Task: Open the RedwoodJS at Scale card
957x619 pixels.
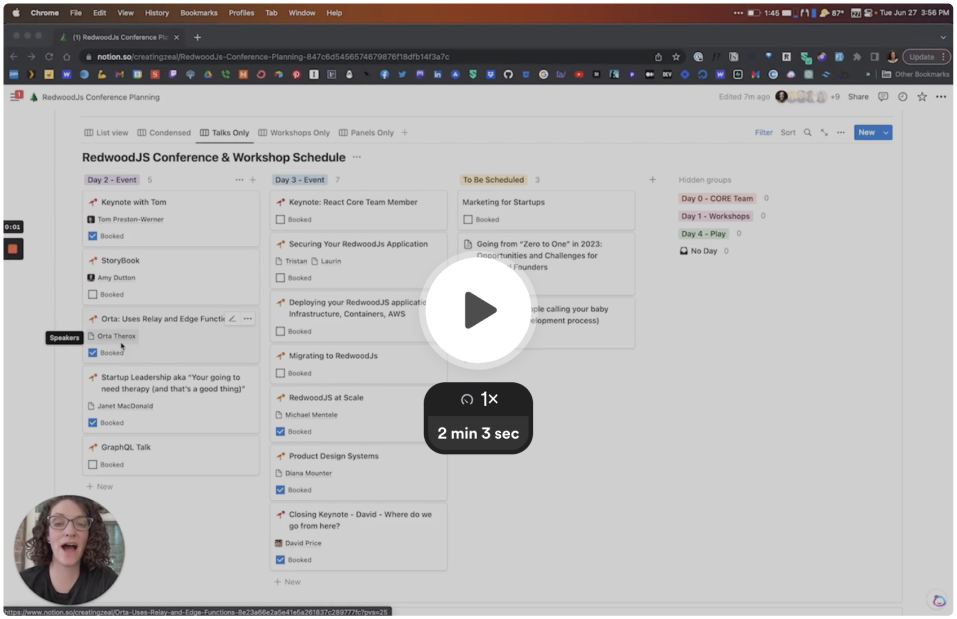Action: pyautogui.click(x=358, y=414)
